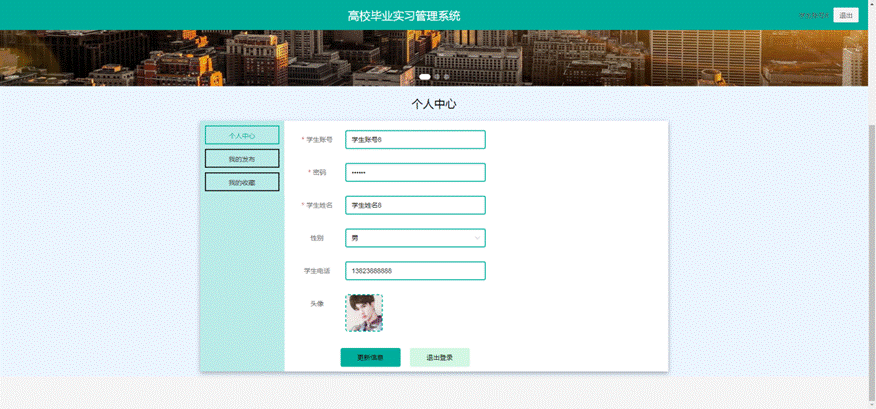Click the 性别 dropdown chevron arrow

point(477,238)
